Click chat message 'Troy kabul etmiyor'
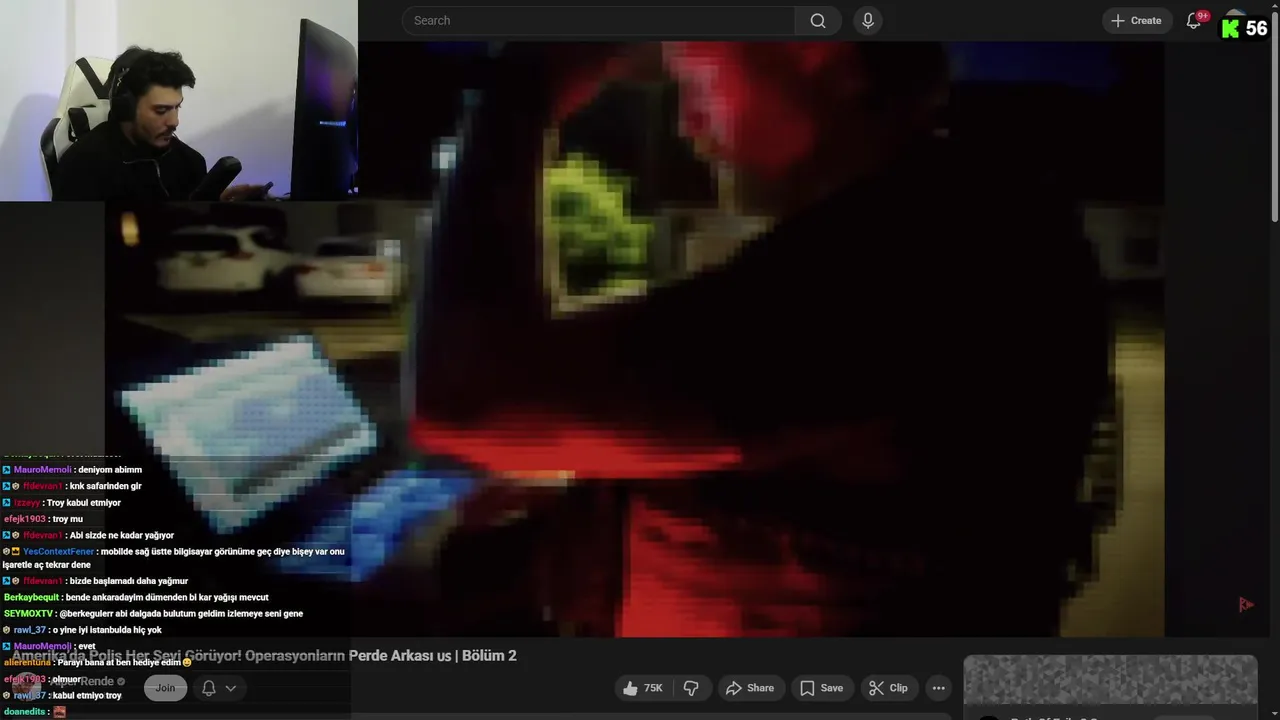The width and height of the screenshot is (1280, 720). click(x=84, y=503)
